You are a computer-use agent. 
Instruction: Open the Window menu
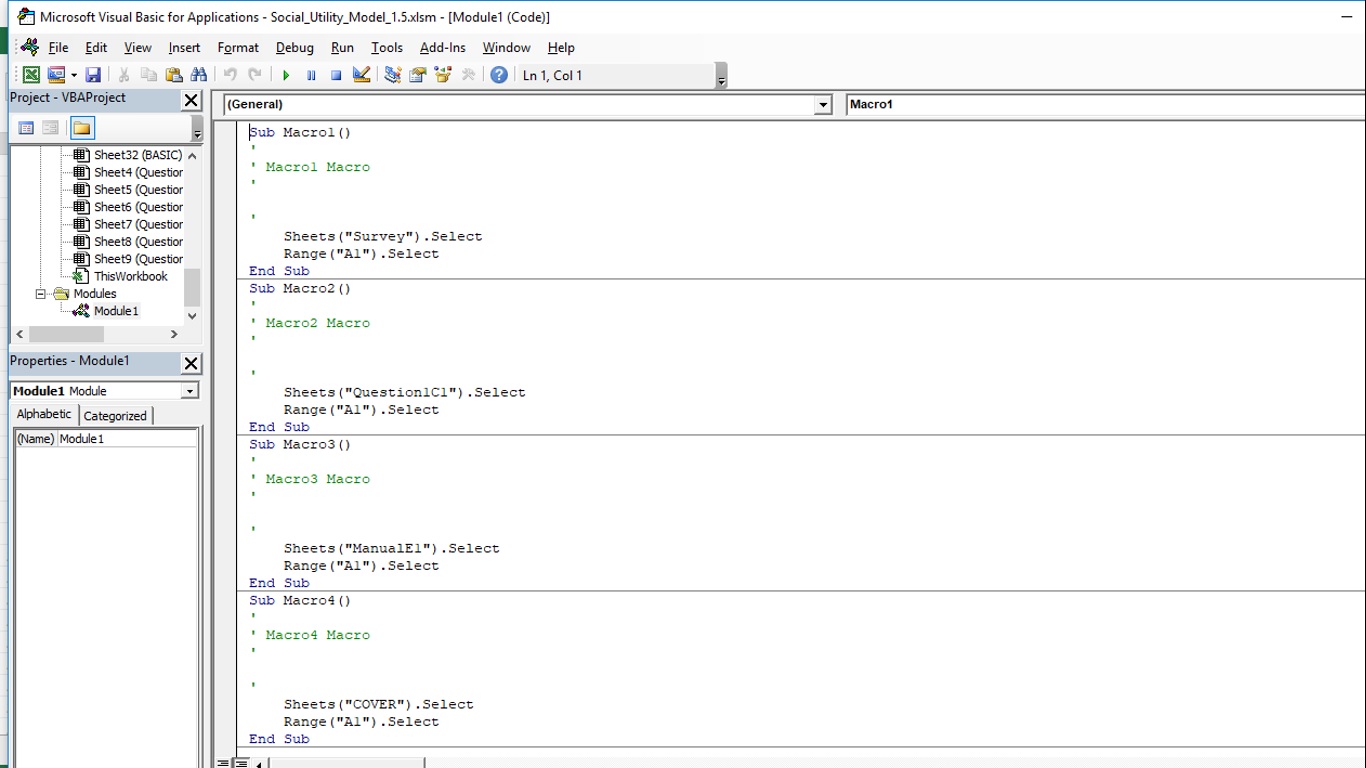point(506,47)
